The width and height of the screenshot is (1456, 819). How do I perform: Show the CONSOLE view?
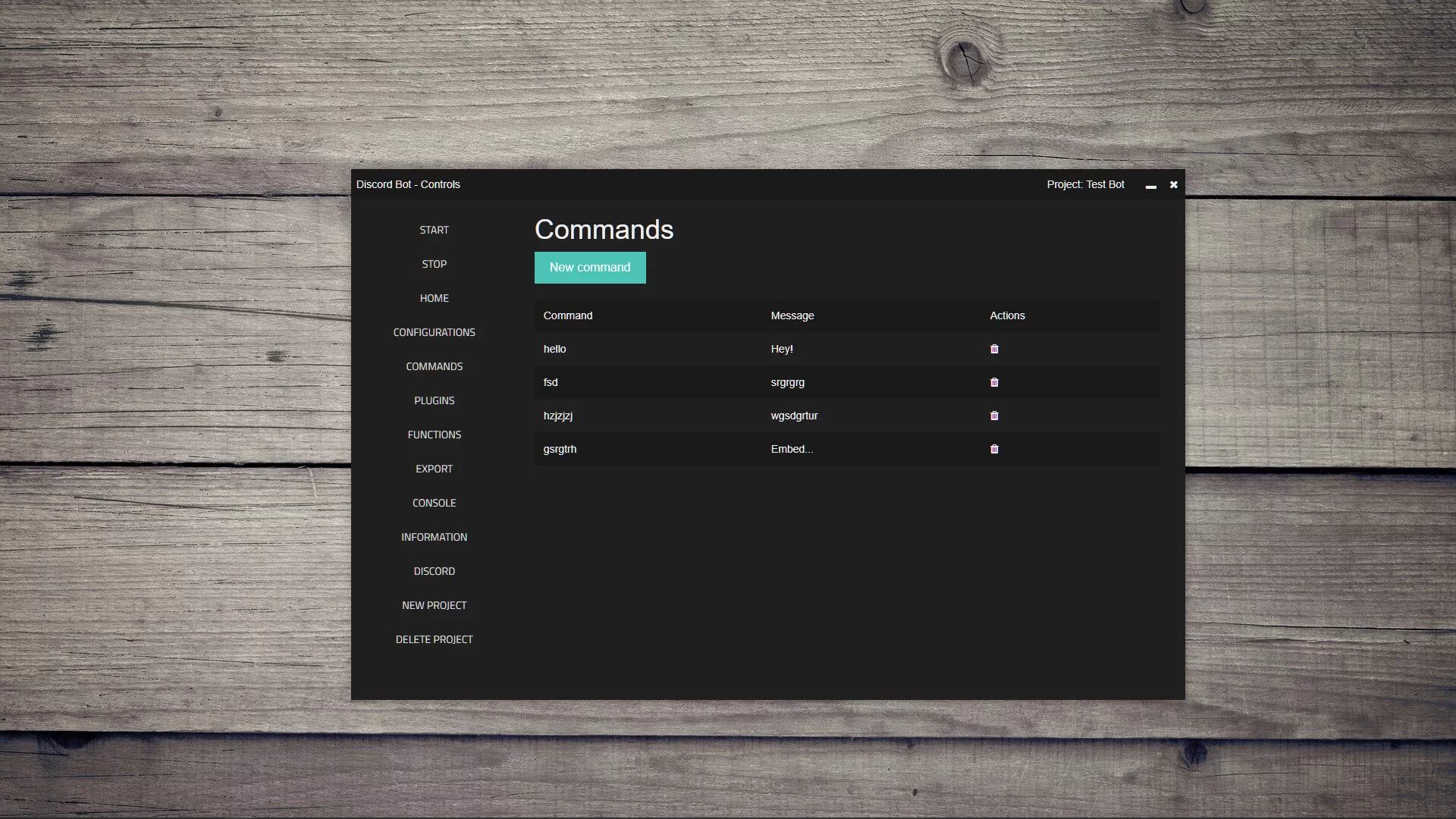tap(434, 503)
